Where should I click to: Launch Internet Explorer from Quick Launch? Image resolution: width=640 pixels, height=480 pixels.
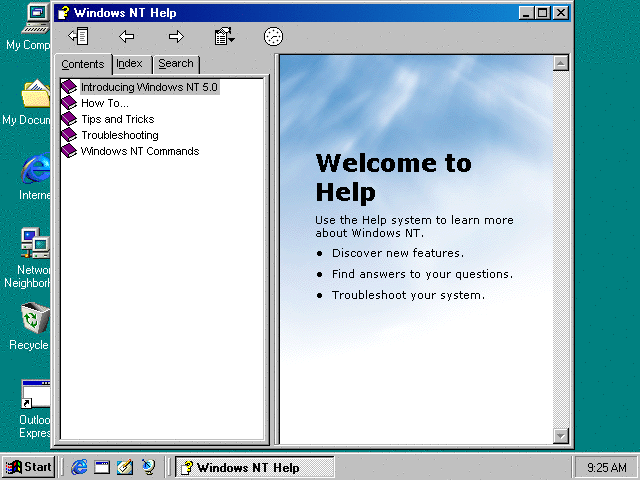(x=79, y=467)
